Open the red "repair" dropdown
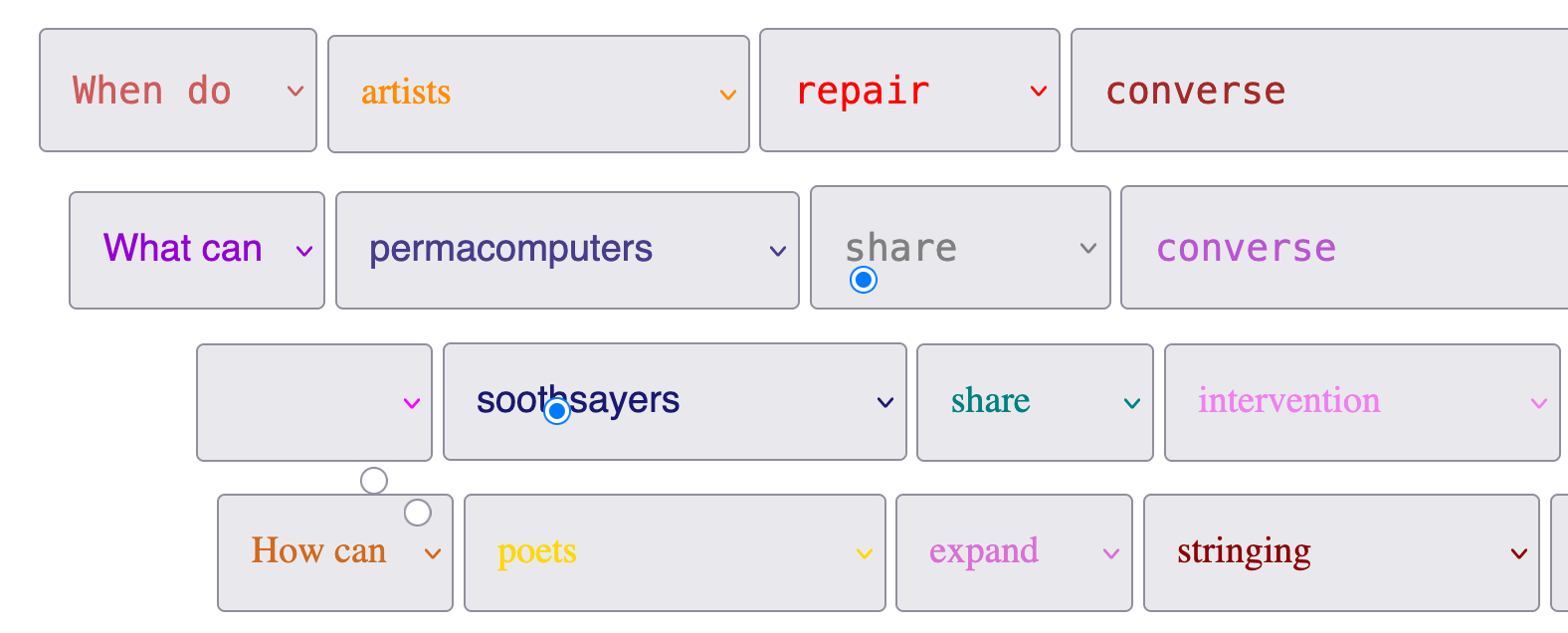The width and height of the screenshot is (1568, 633). point(909,91)
